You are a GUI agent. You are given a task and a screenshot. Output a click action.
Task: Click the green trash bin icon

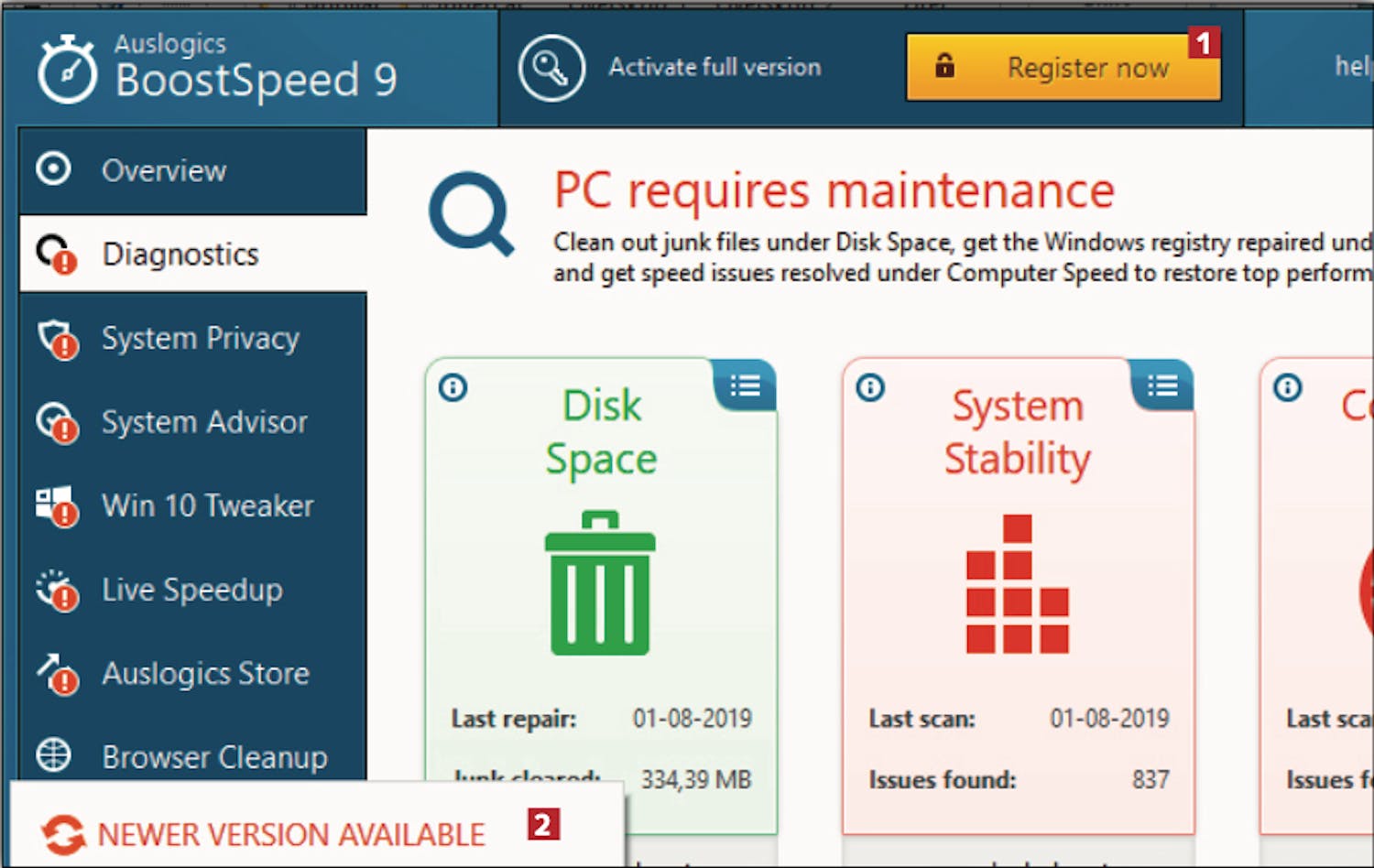coord(600,583)
